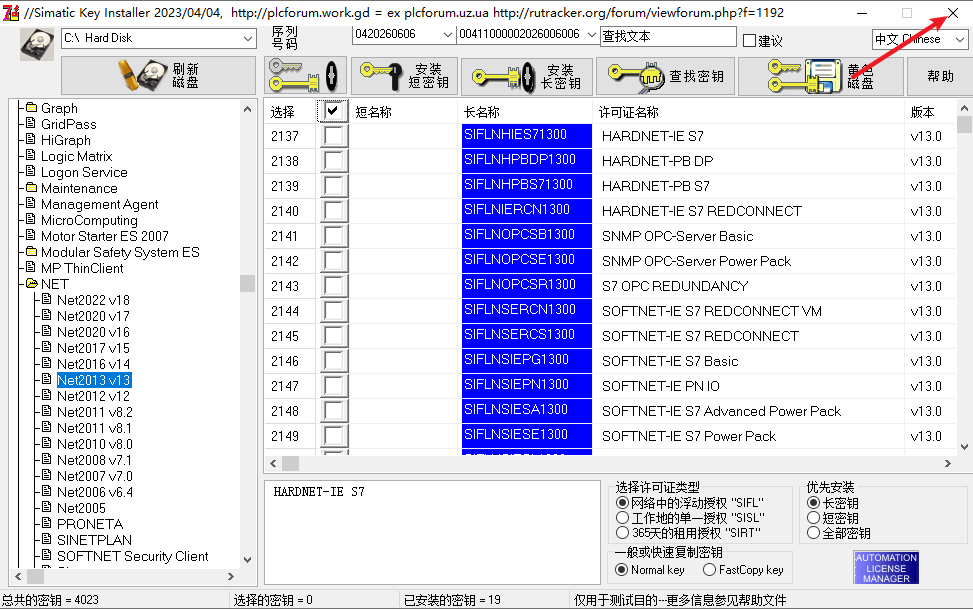Open Automation License Manager icon
The image size is (973, 609).
(x=886, y=567)
